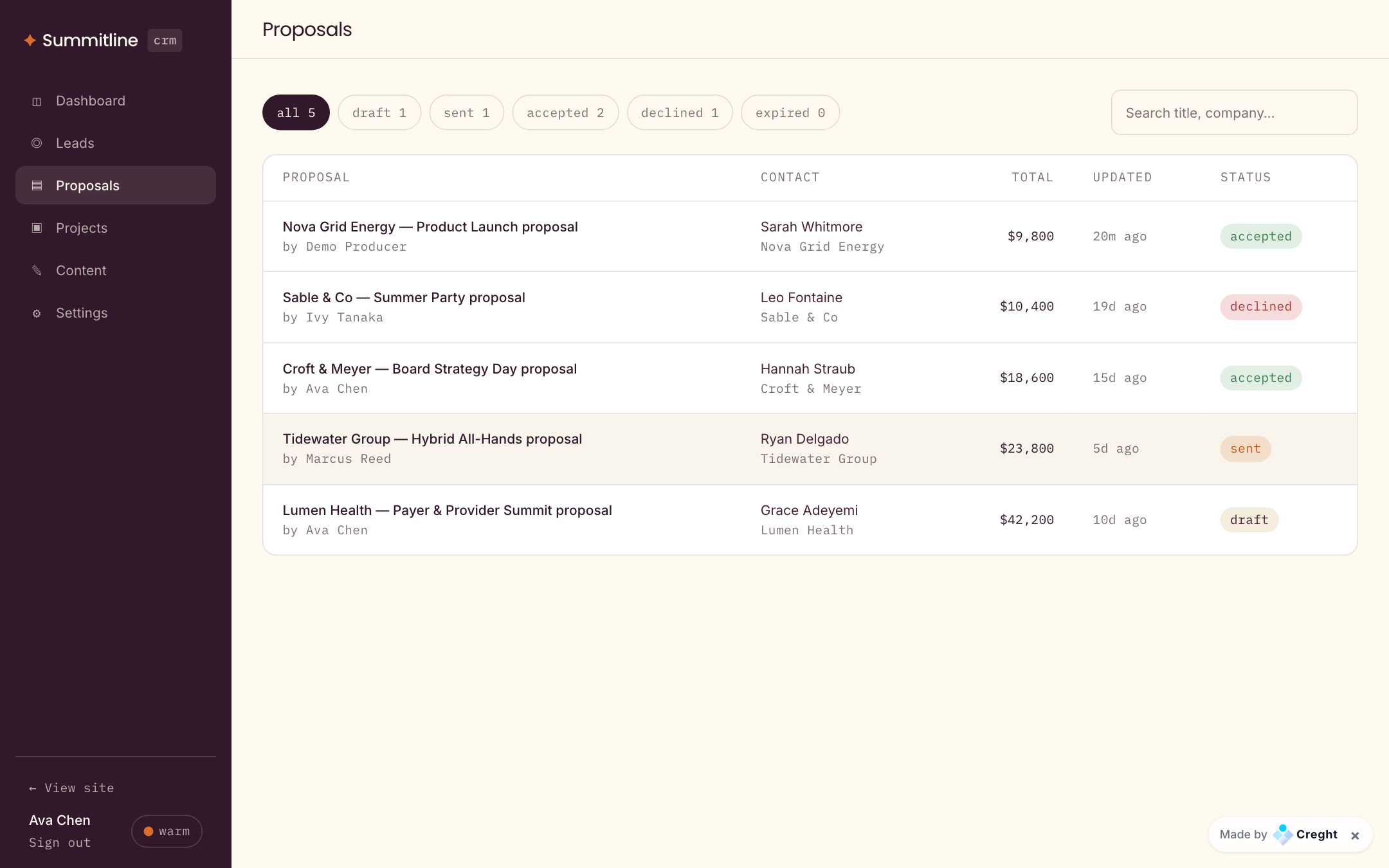Click the Content pencil icon
Image resolution: width=1389 pixels, height=868 pixels.
pos(37,271)
